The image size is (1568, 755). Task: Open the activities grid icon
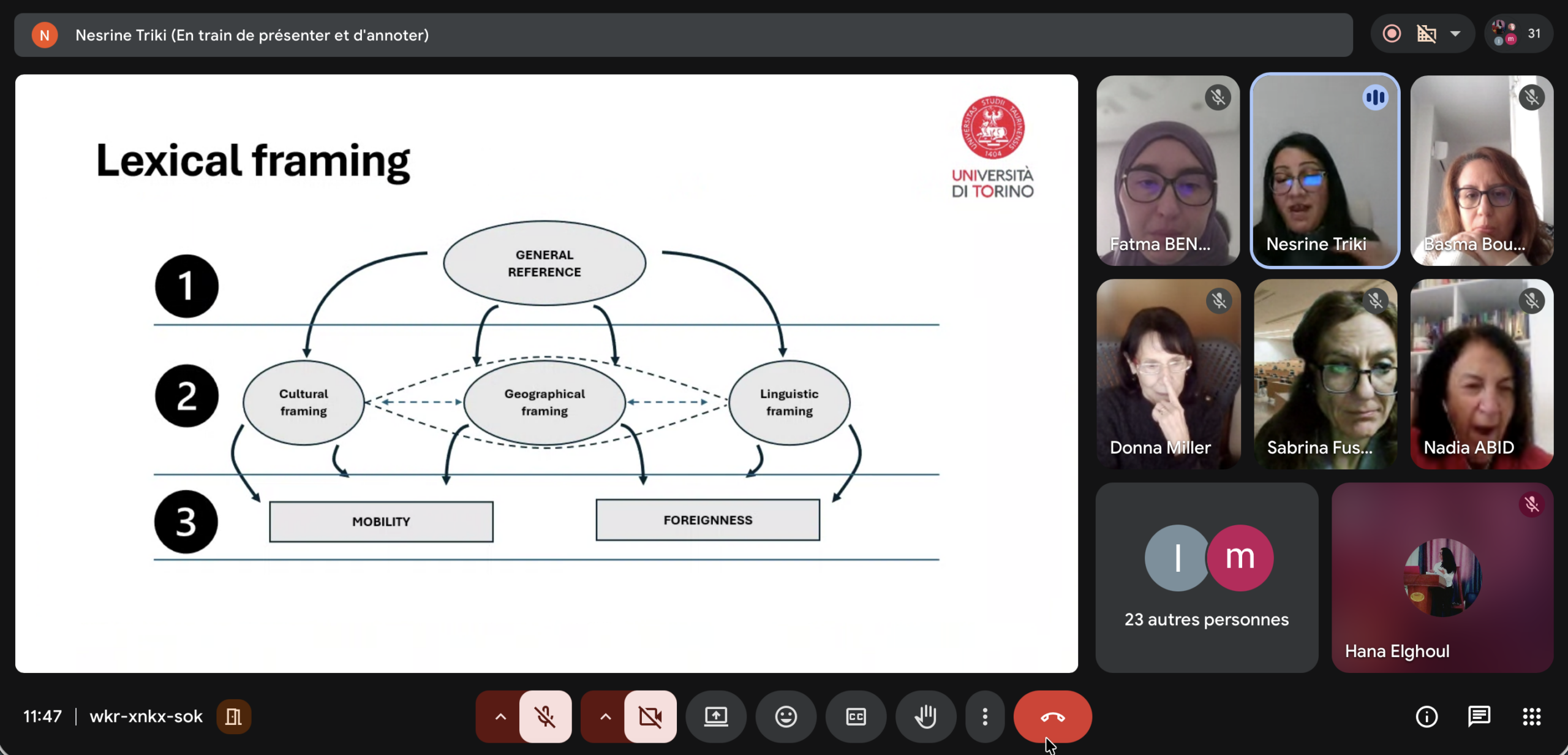click(1531, 716)
